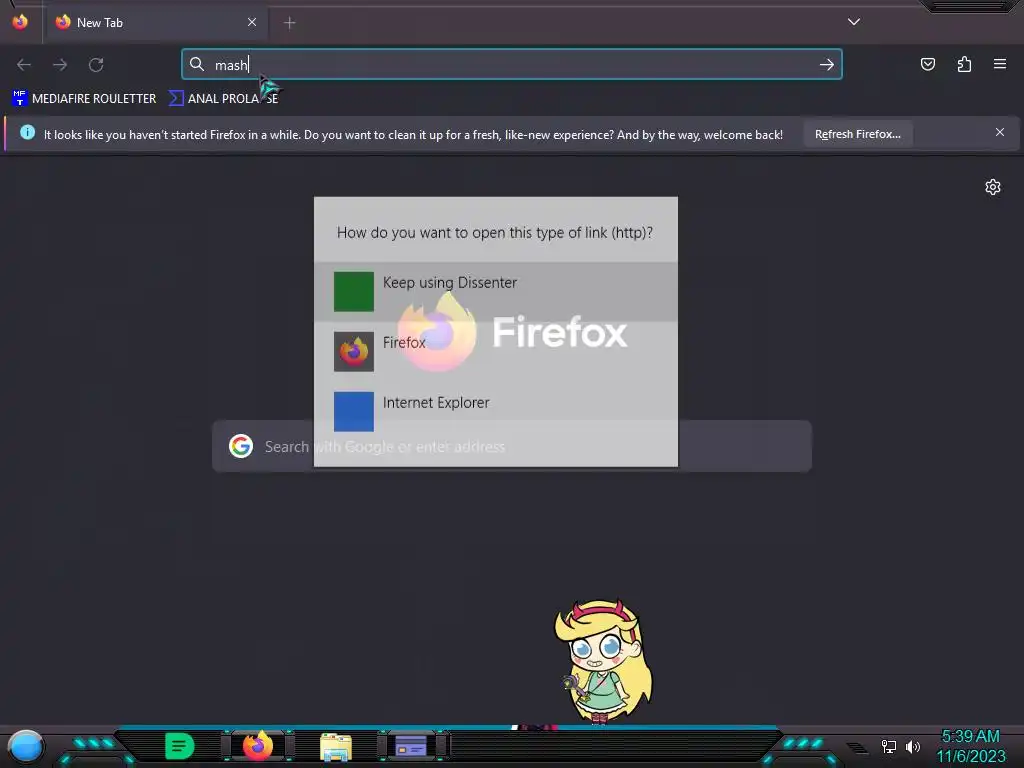Click the search magnifier in the address bar
Viewport: 1024px width, 768px height.
[x=197, y=64]
